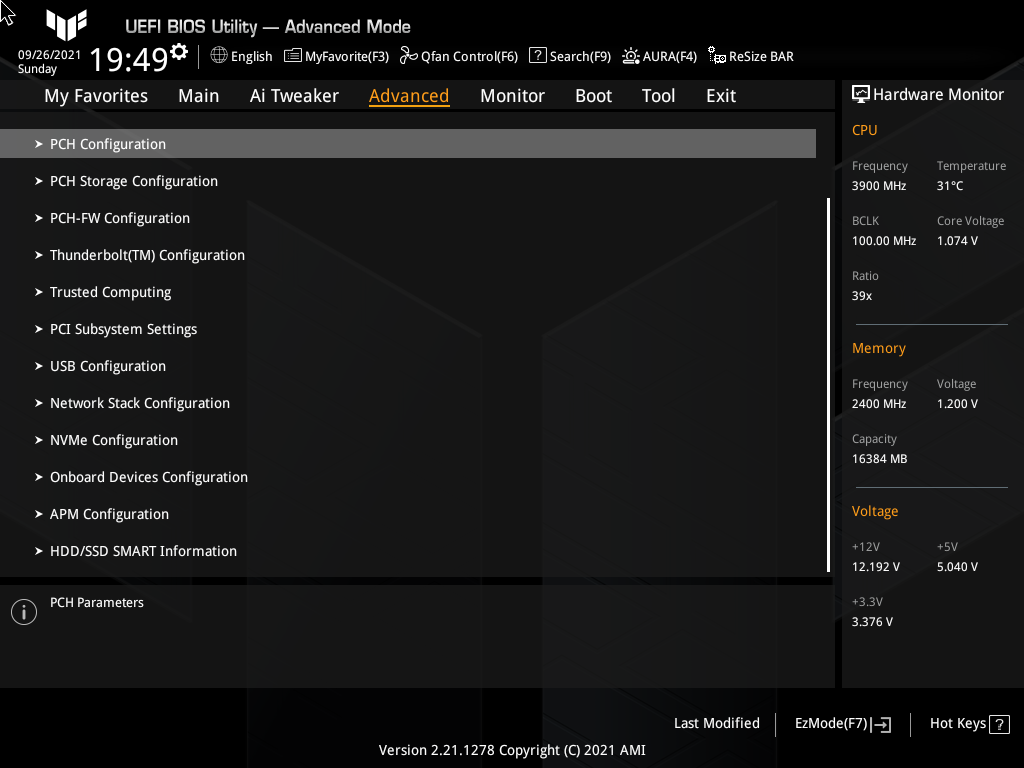1024x768 pixels.
Task: Click the Last Modified button
Action: click(716, 723)
